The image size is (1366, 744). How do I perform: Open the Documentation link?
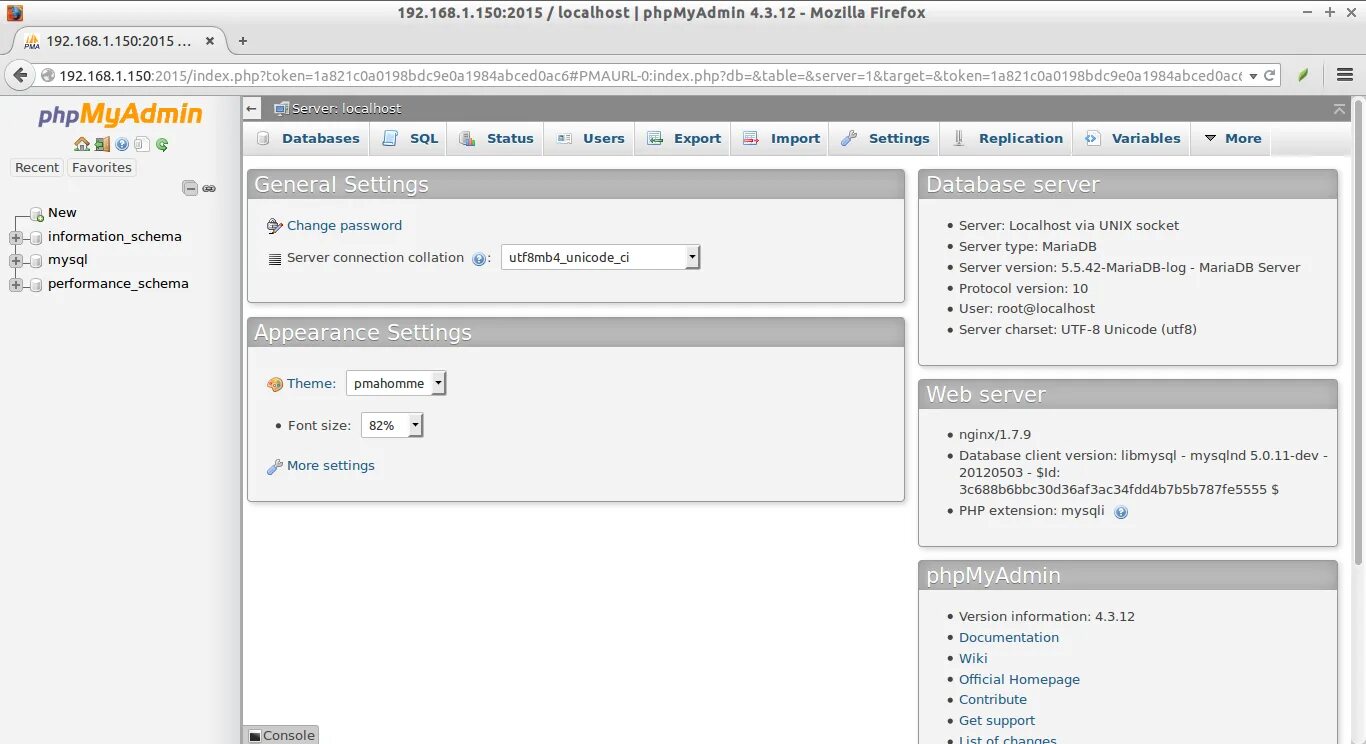(x=1009, y=638)
